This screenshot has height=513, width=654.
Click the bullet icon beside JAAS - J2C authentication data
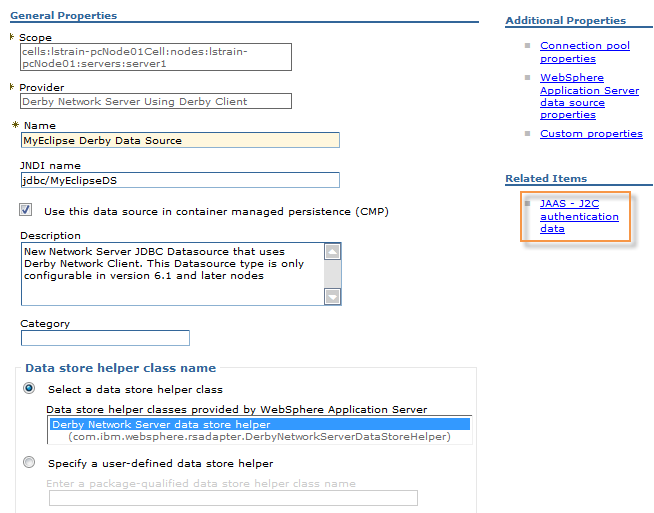[x=529, y=203]
